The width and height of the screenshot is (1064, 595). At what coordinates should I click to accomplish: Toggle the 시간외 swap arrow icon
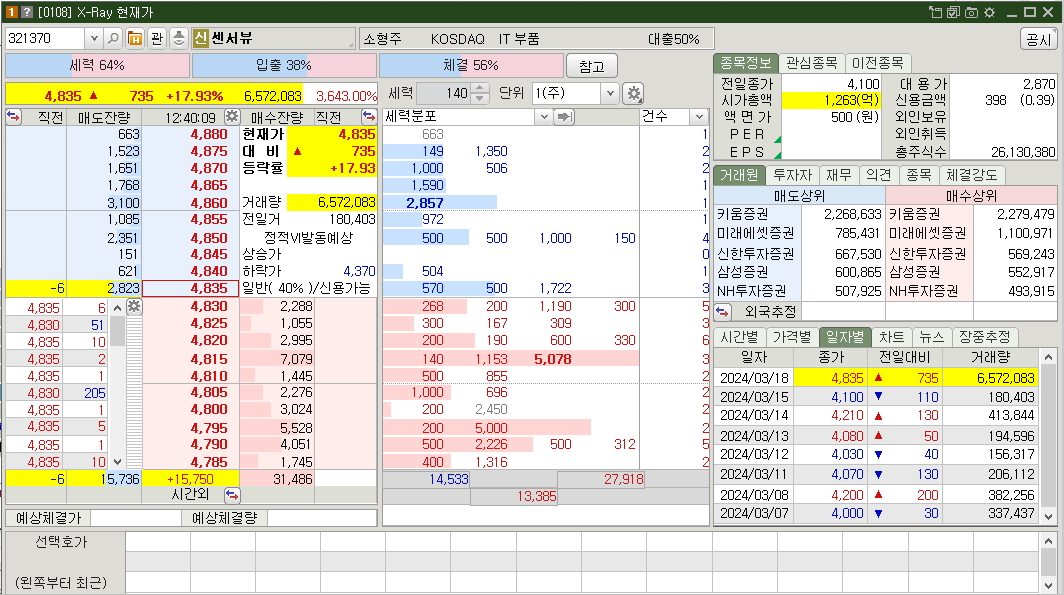(231, 495)
